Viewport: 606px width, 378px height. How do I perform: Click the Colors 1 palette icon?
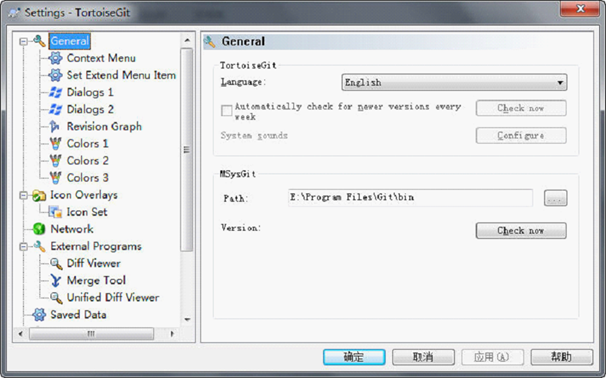tap(55, 143)
